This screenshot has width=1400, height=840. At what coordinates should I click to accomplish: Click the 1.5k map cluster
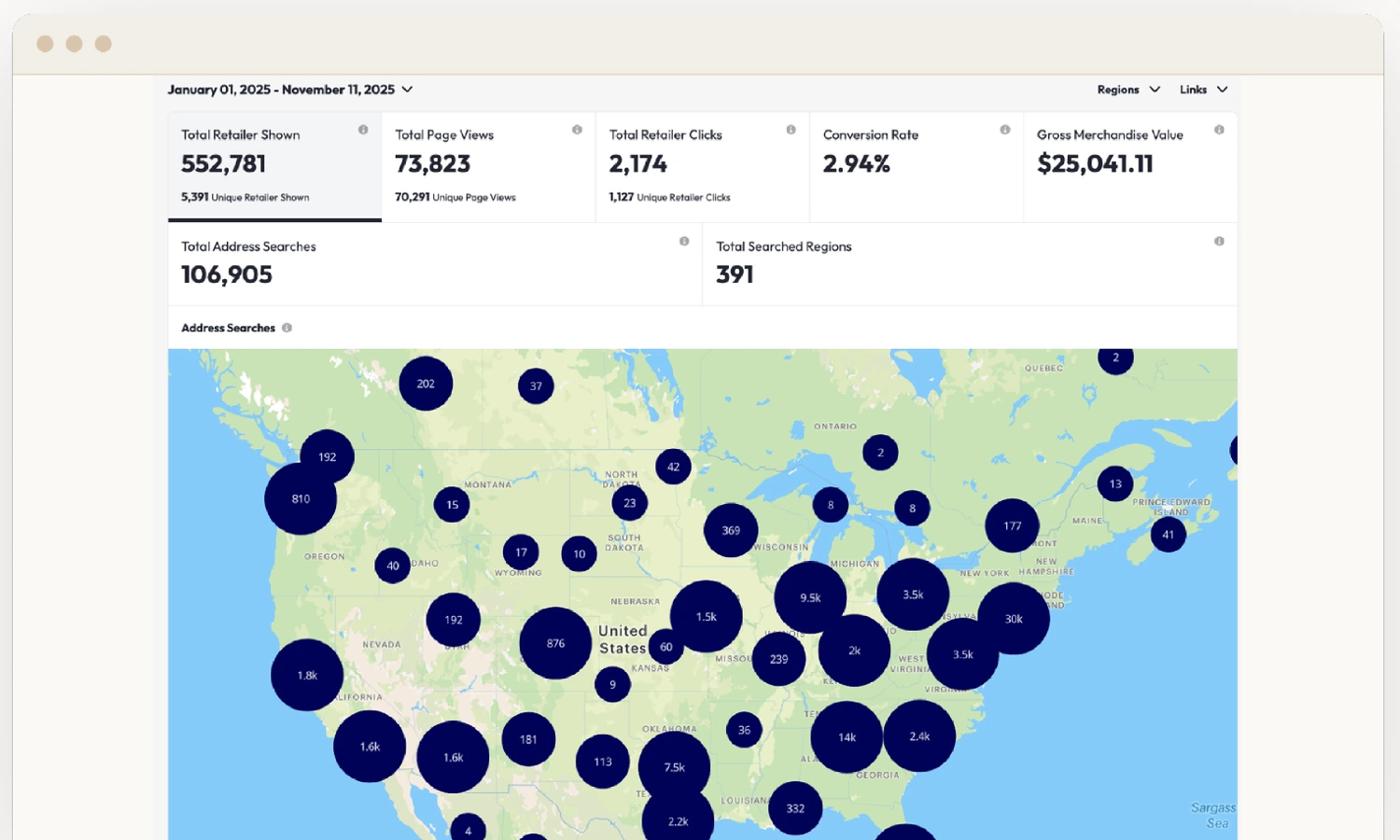(x=707, y=616)
